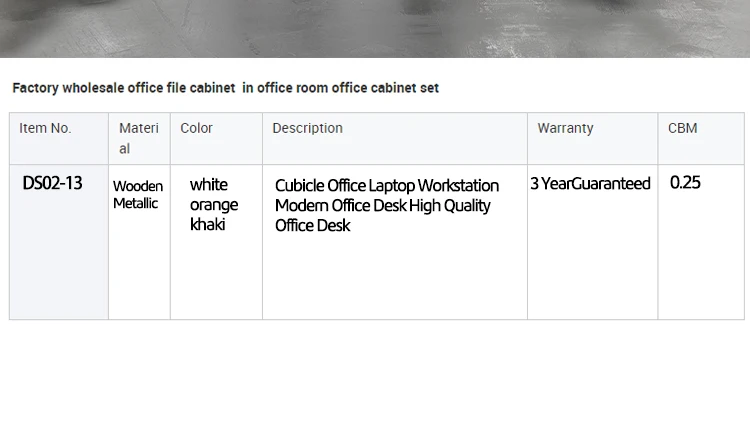The width and height of the screenshot is (750, 446).
Task: Click the word "Wooden" in the material cell
Action: point(138,186)
